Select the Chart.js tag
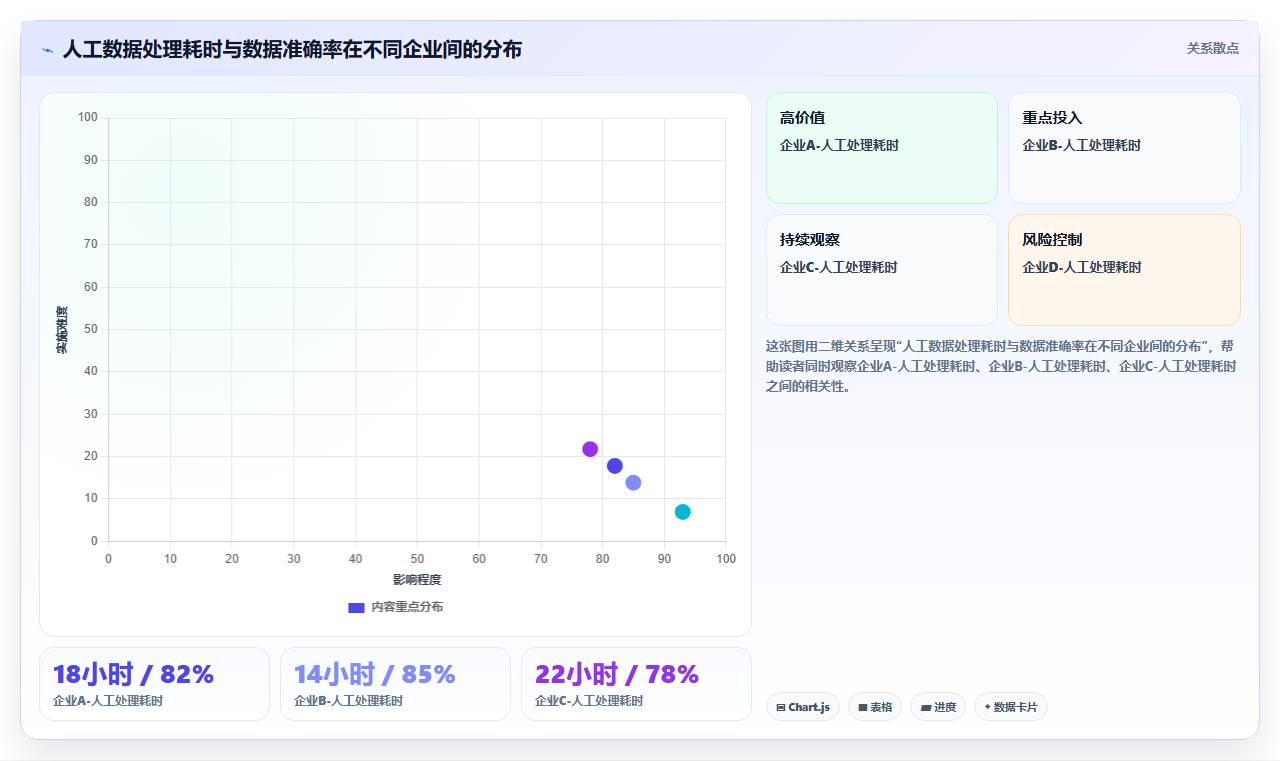The height and width of the screenshot is (761, 1280). [803, 707]
